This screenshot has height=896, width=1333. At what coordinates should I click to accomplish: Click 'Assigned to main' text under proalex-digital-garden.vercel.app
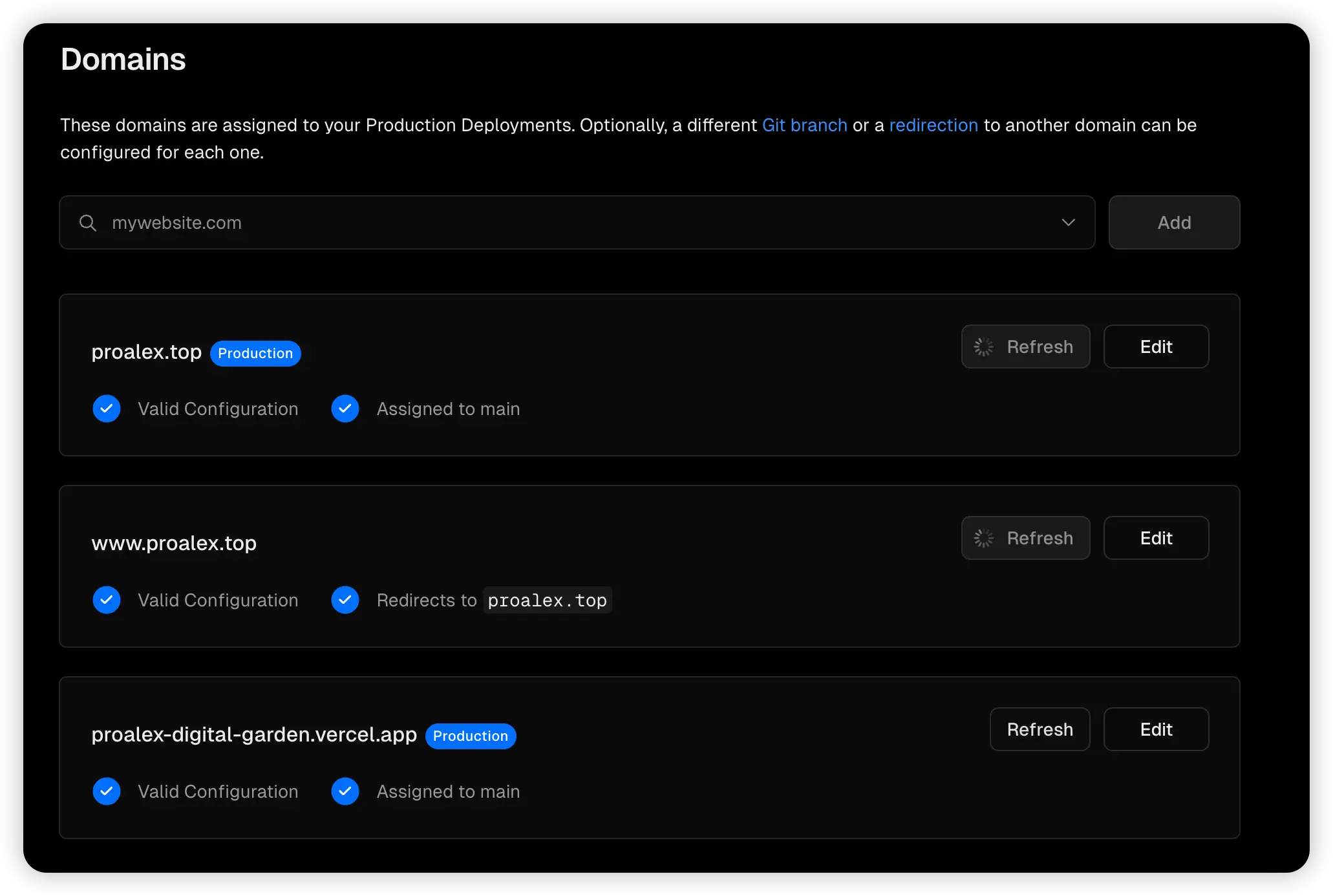point(448,791)
